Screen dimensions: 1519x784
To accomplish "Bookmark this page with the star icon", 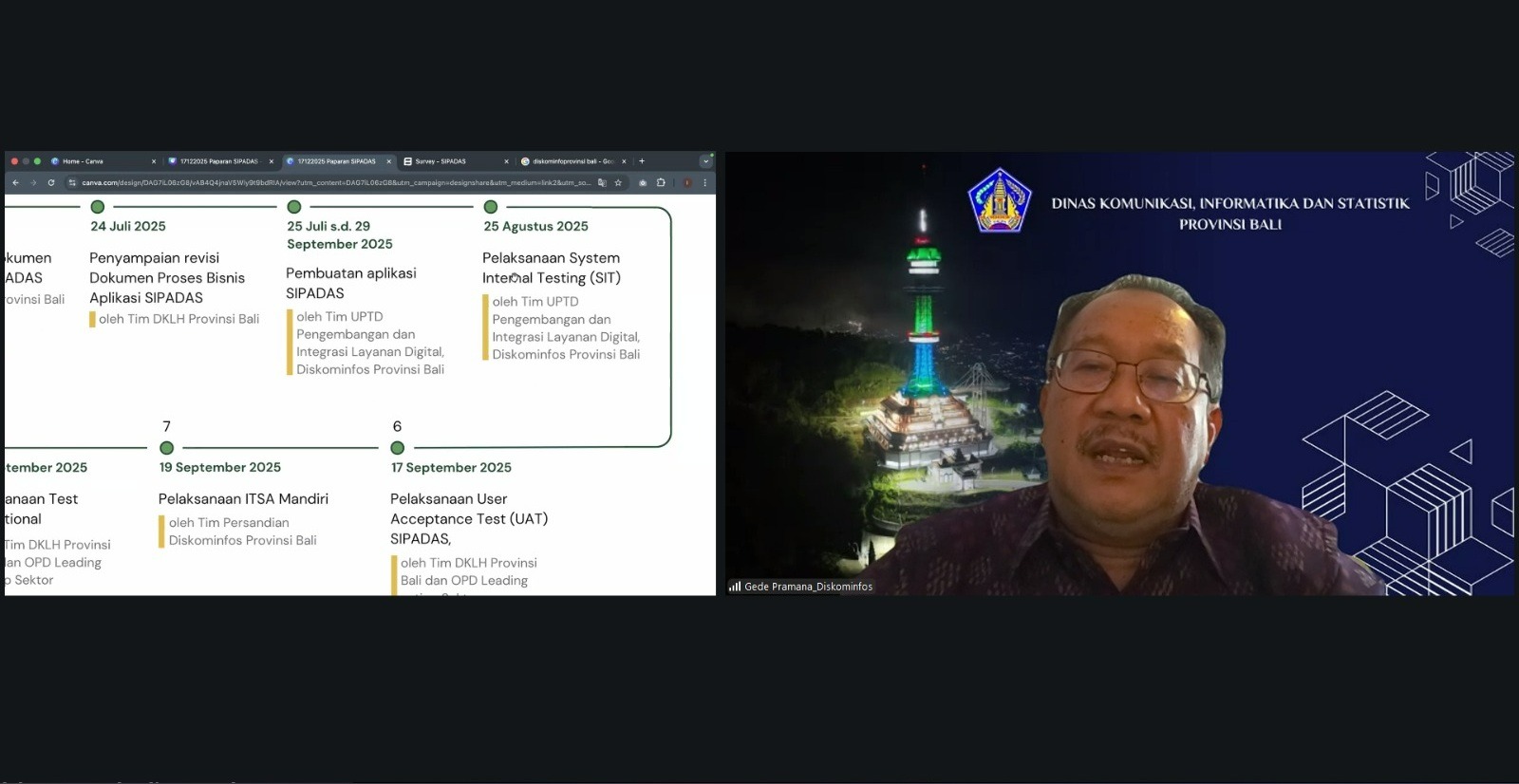I will tap(618, 183).
